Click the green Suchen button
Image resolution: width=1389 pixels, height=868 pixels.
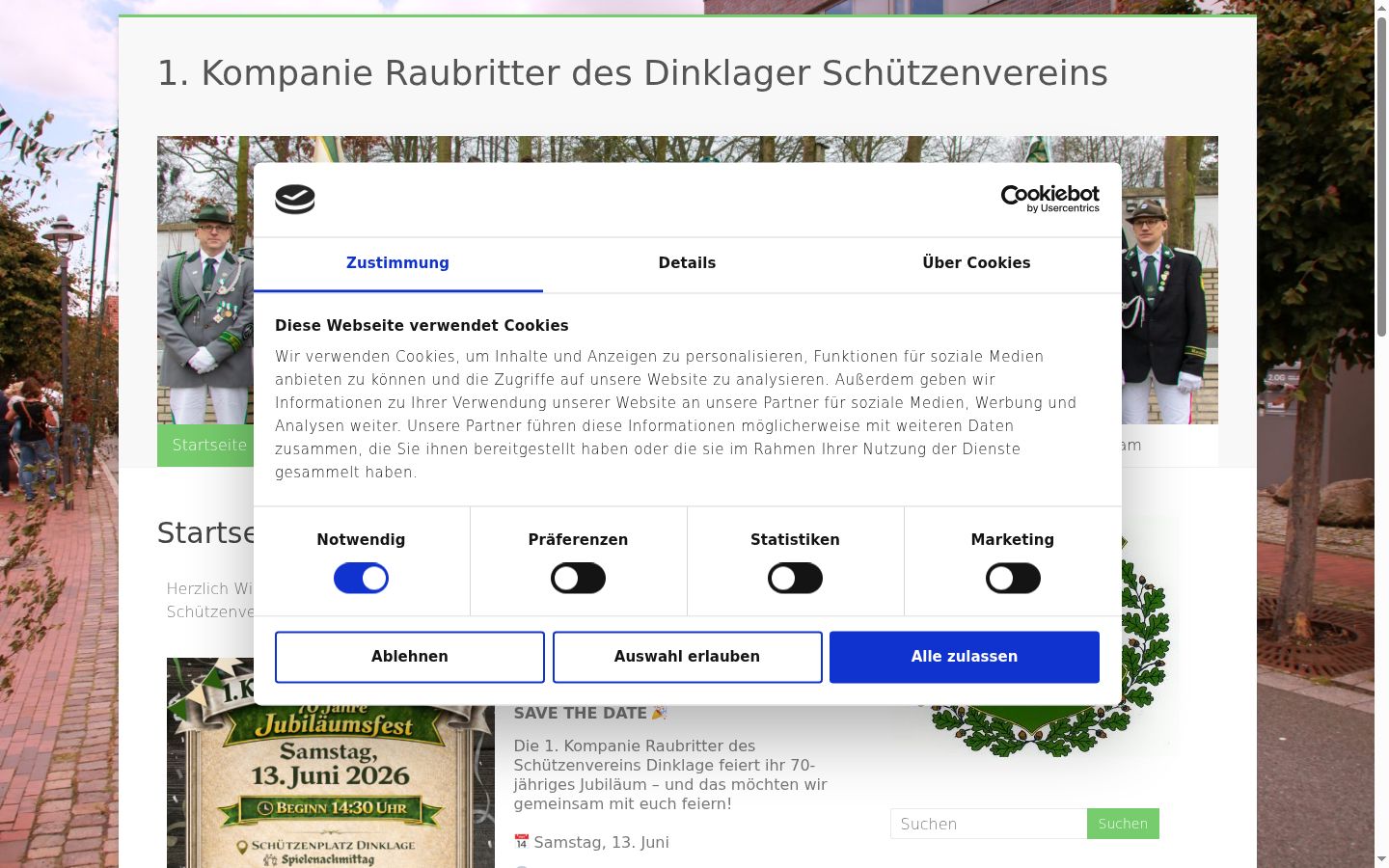click(x=1123, y=824)
